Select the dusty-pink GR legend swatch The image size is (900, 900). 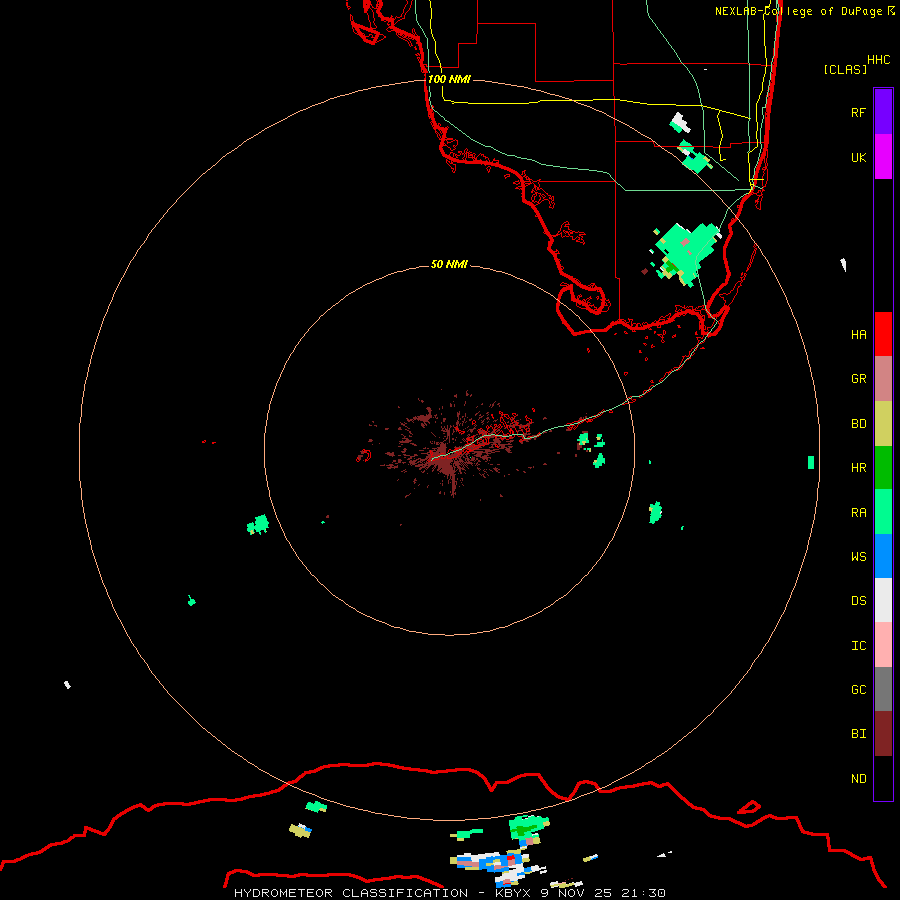click(x=883, y=379)
